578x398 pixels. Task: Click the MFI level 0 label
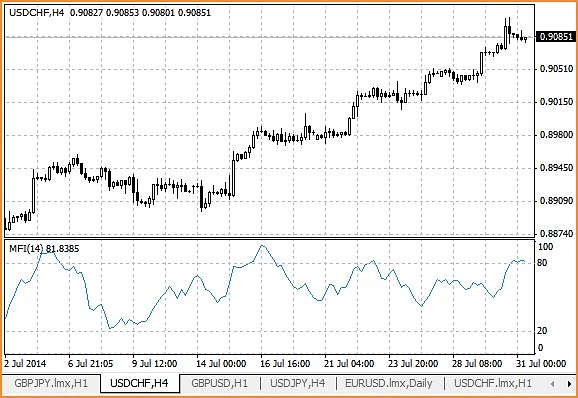540,348
